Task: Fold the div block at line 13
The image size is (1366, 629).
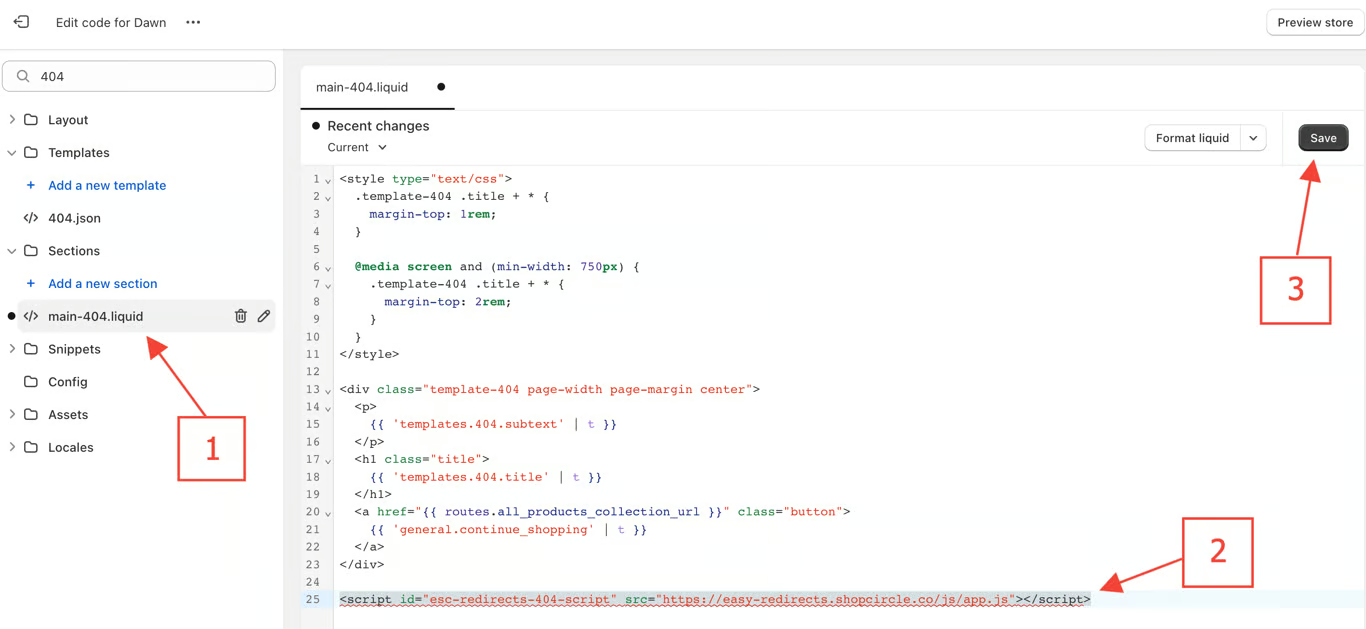Action: click(328, 391)
